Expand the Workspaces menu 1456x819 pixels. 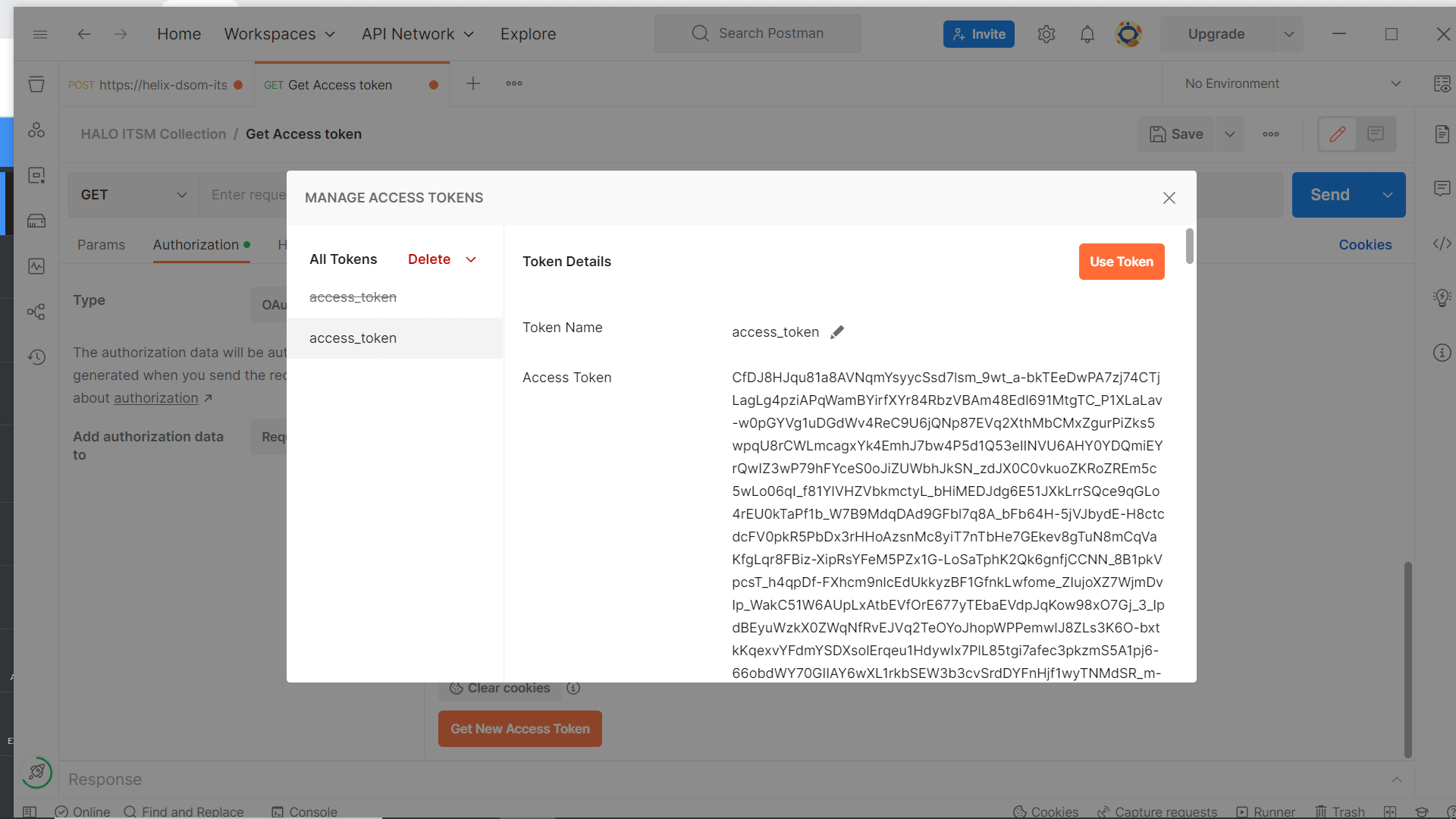tap(279, 33)
